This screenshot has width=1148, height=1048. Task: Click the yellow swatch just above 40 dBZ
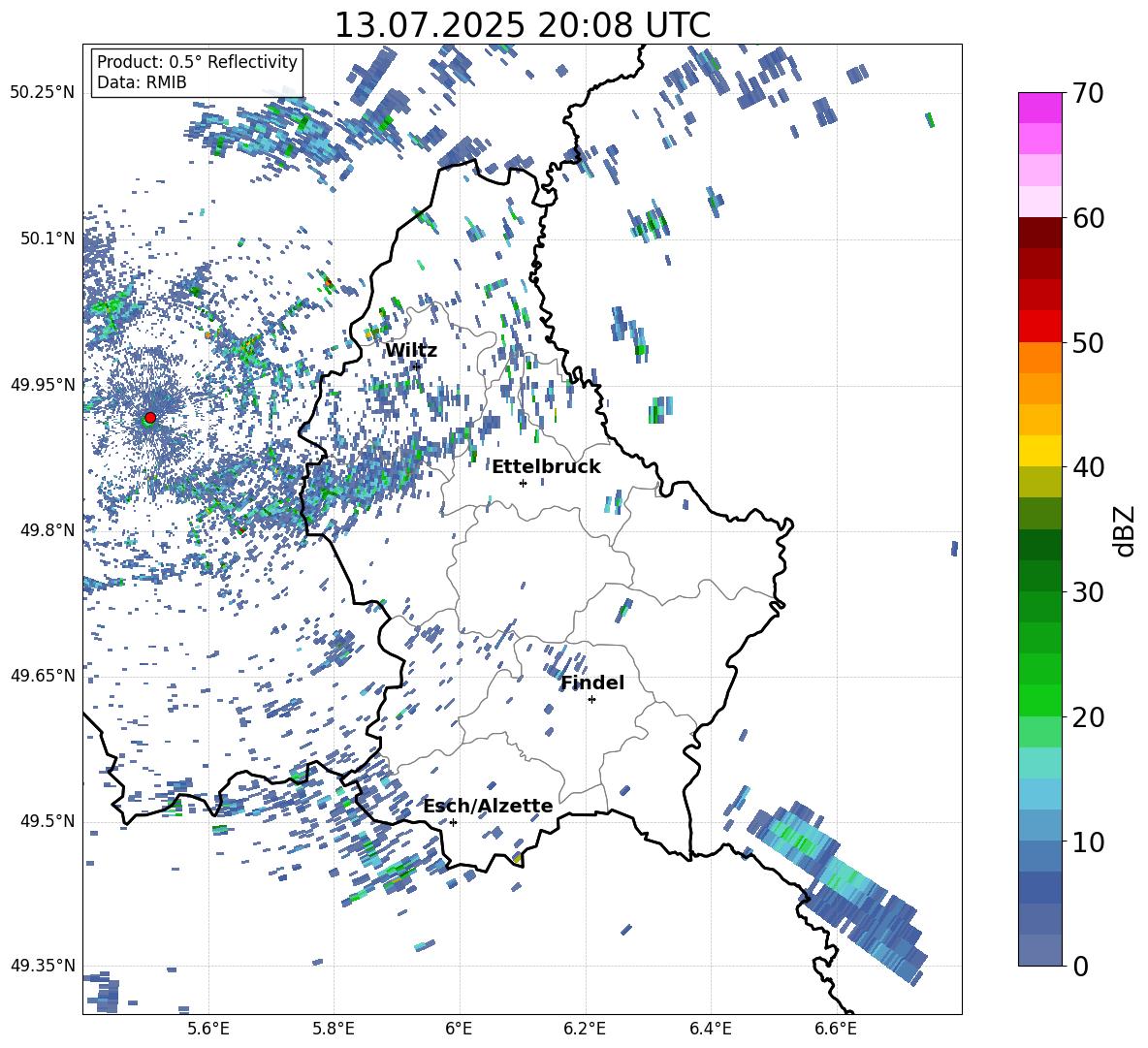1039,451
